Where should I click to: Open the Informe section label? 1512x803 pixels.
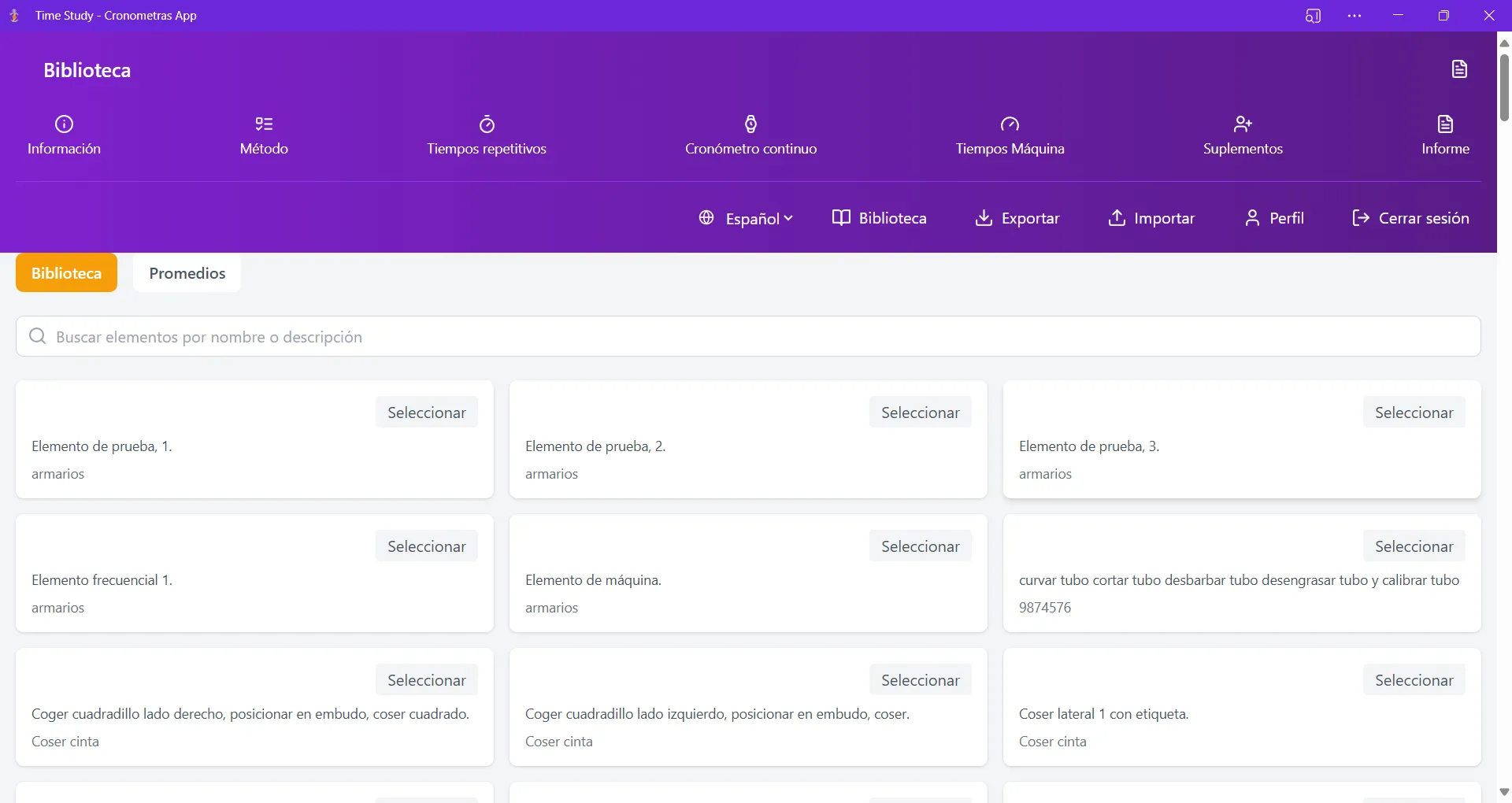tap(1445, 149)
